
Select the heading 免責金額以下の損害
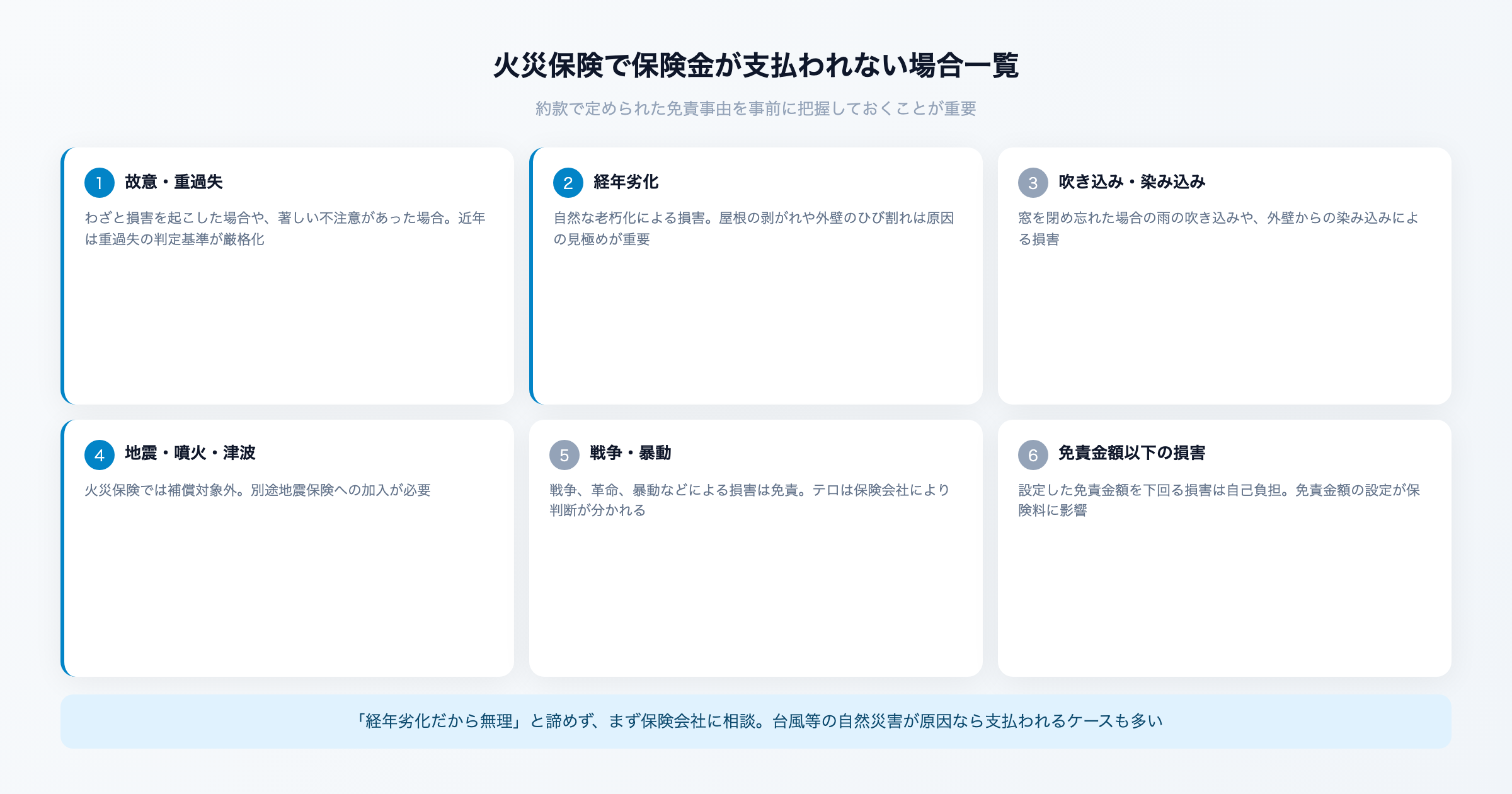pyautogui.click(x=1132, y=453)
